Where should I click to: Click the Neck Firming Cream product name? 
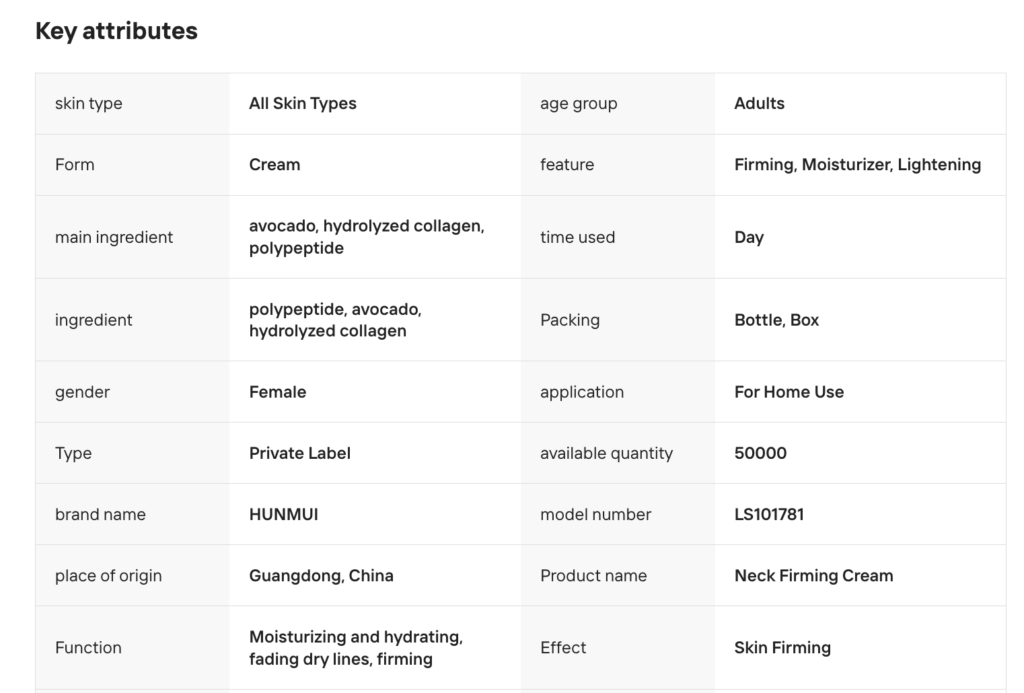click(813, 575)
